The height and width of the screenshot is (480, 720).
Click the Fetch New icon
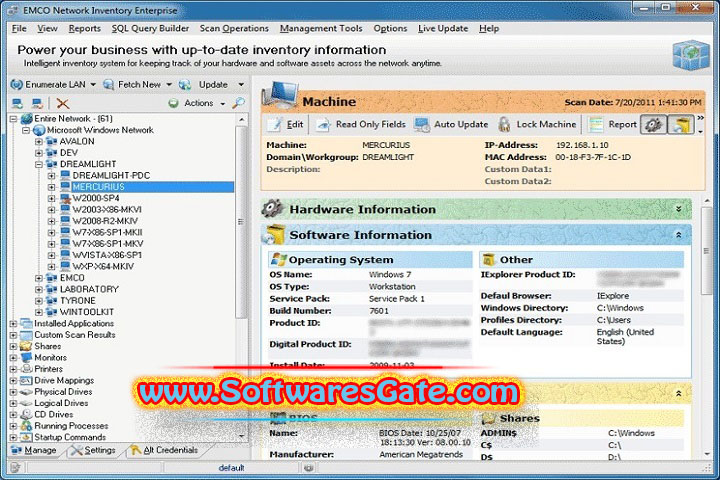(x=109, y=85)
